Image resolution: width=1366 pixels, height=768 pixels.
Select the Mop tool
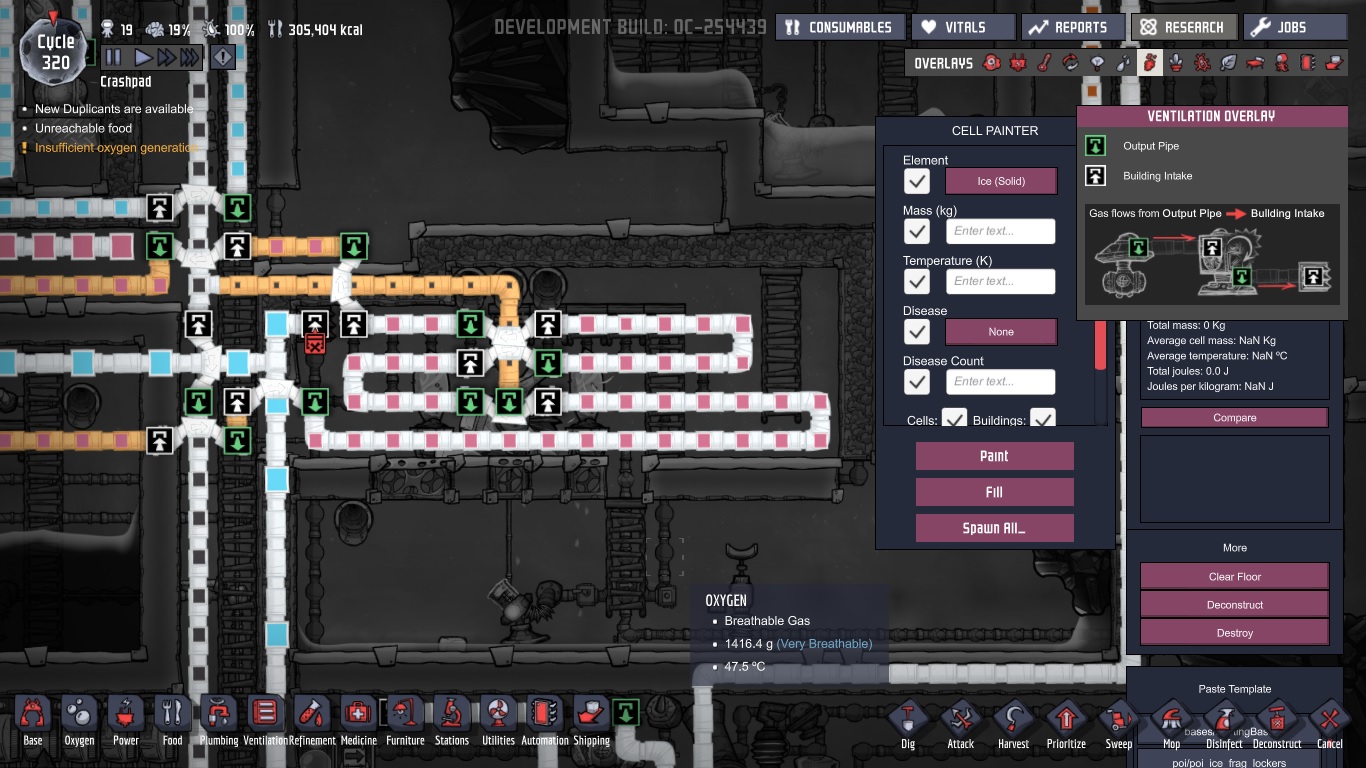click(x=1171, y=724)
